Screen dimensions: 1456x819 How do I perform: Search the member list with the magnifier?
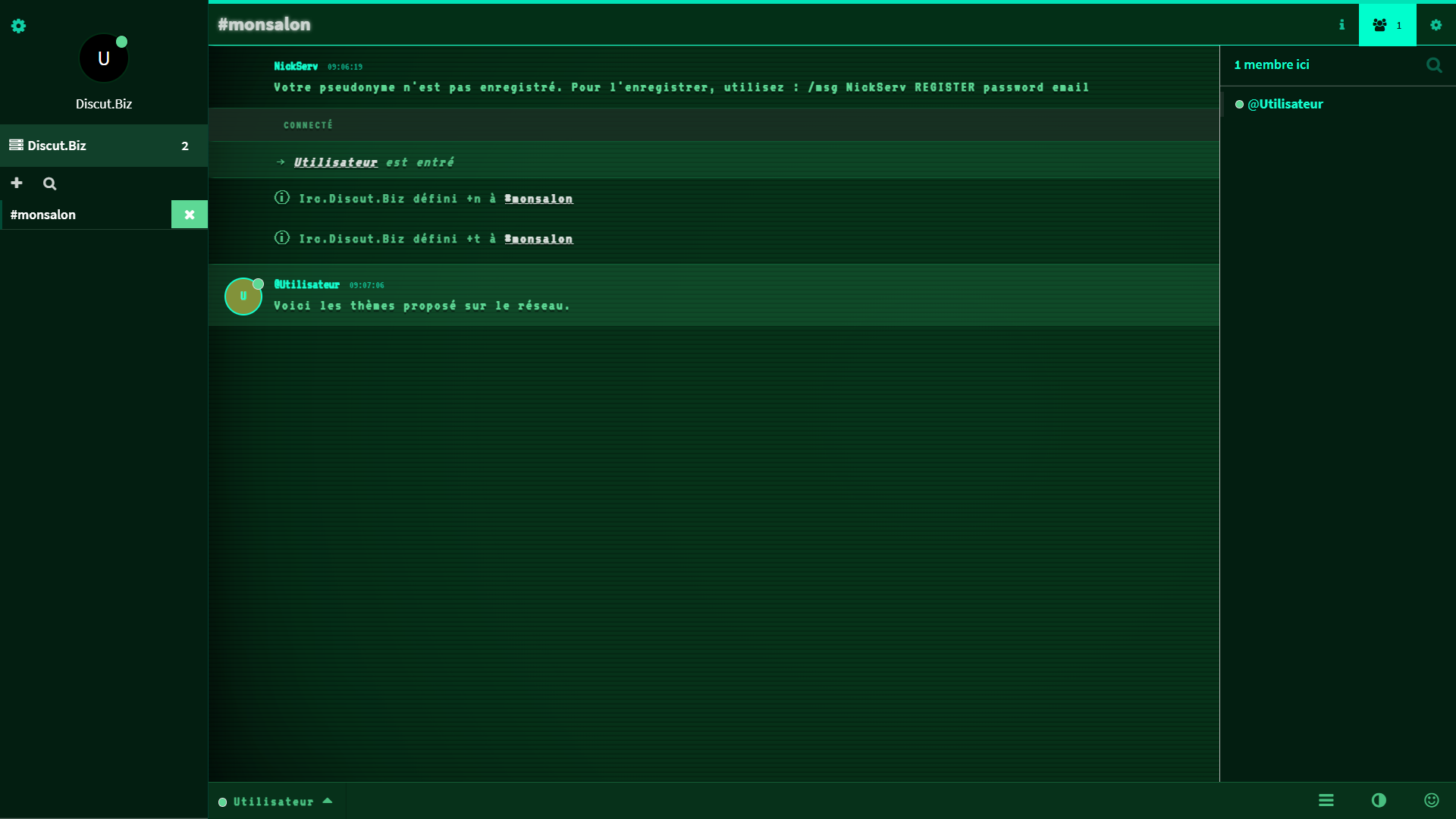(x=1433, y=65)
